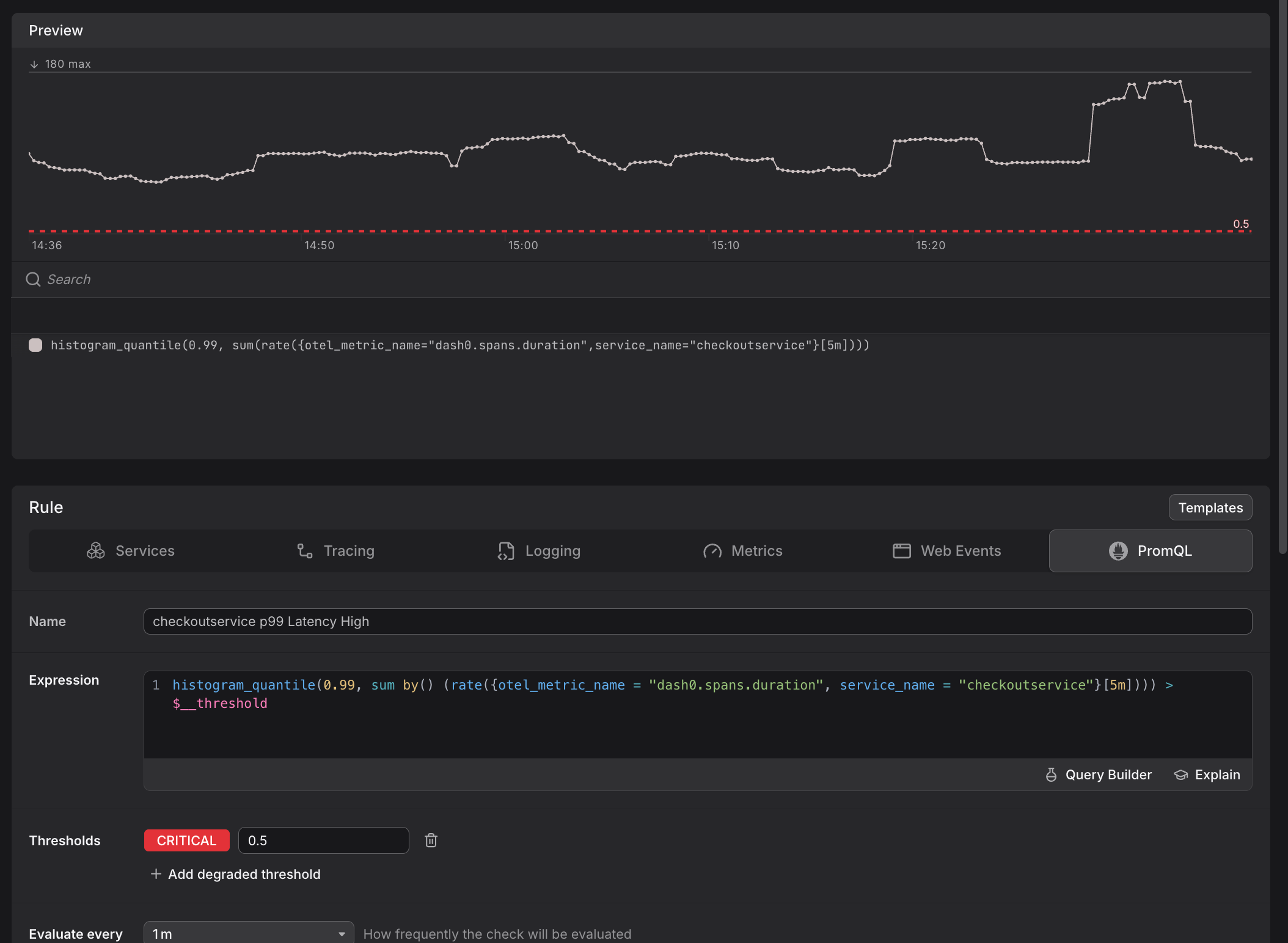Click the Query Builder flask icon
The height and width of the screenshot is (943, 1288).
pos(1052,774)
